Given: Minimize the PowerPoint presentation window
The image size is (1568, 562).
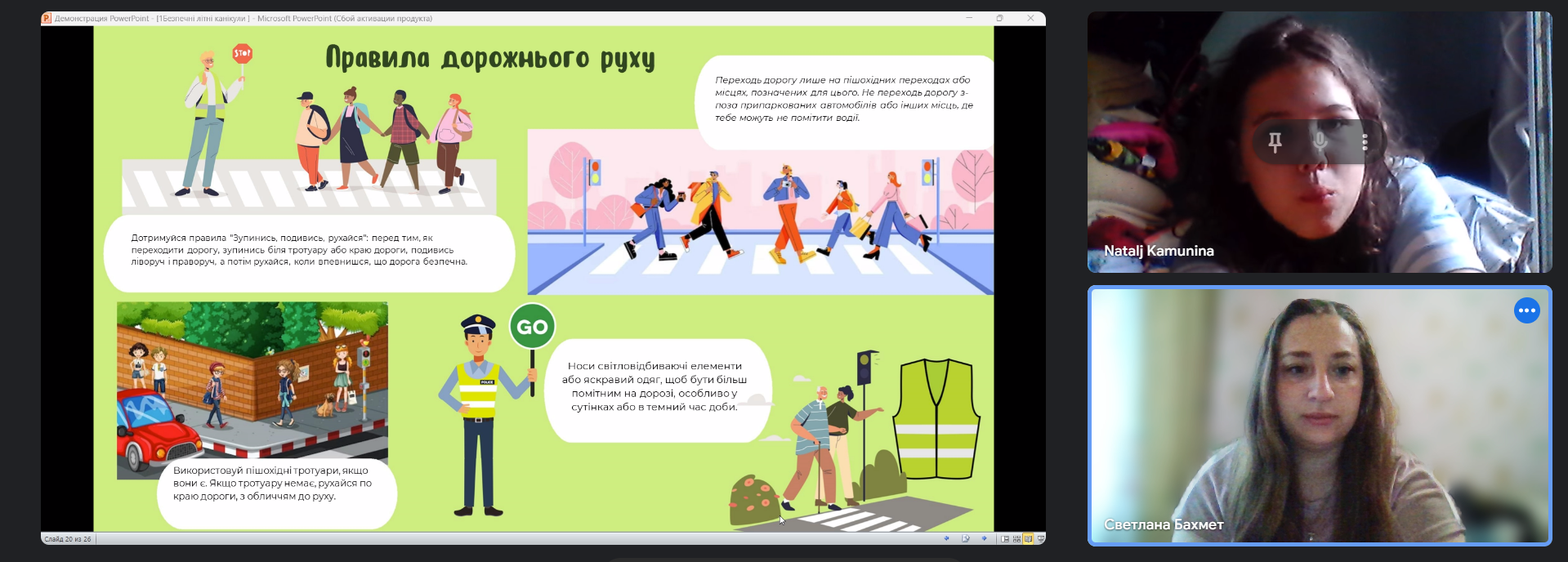Looking at the screenshot, I should tap(969, 18).
